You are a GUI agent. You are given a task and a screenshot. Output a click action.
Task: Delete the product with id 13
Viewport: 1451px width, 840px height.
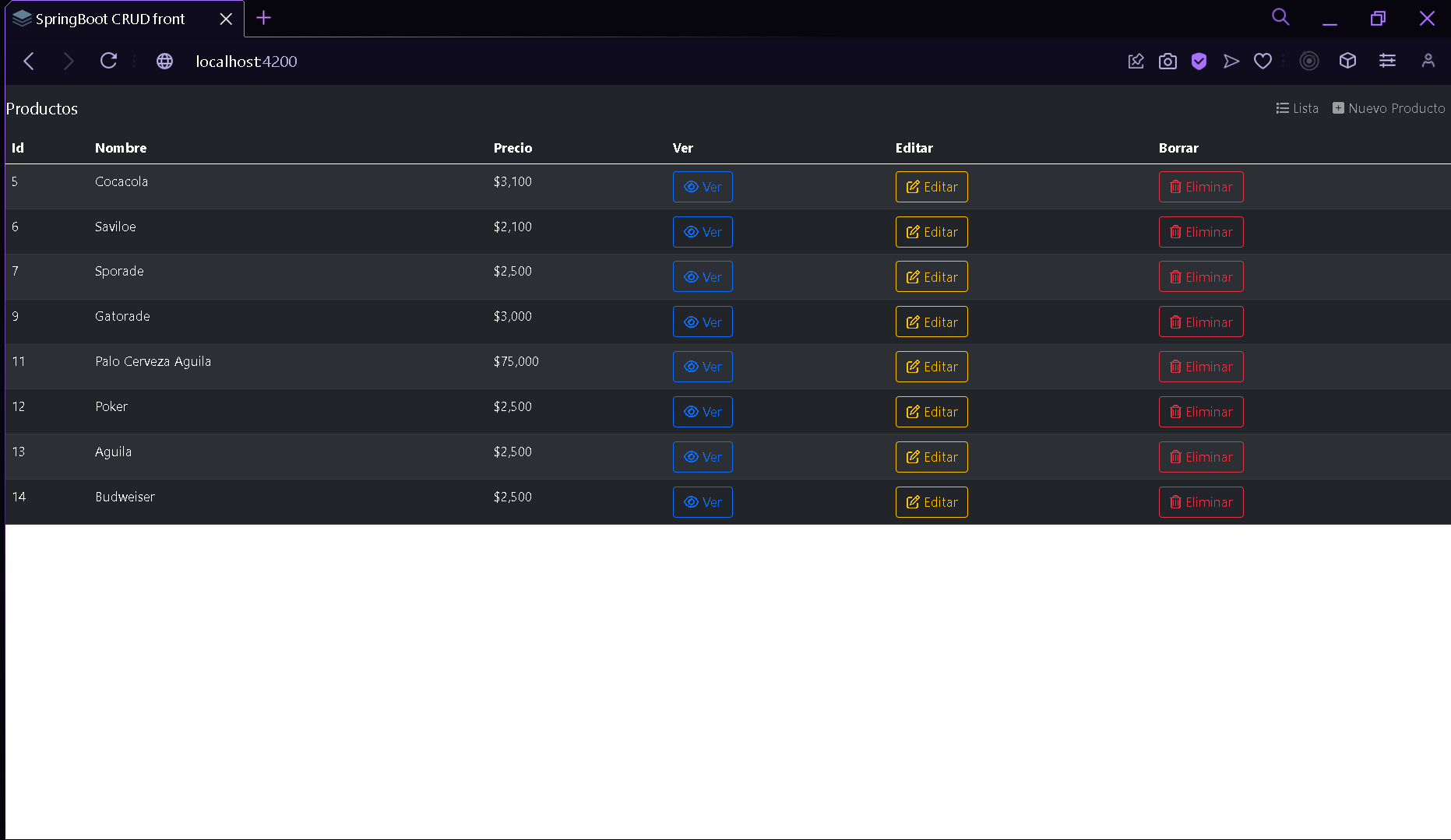1201,457
